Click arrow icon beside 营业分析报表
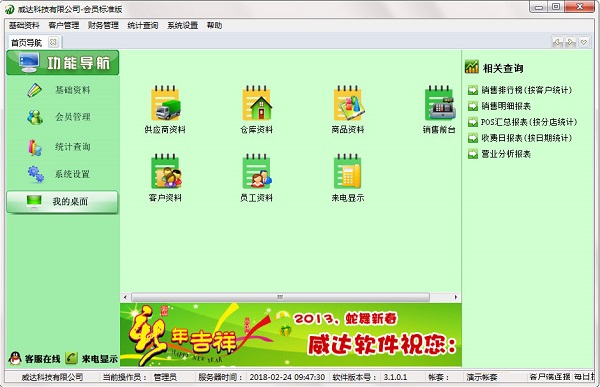The height and width of the screenshot is (387, 600). click(x=473, y=154)
